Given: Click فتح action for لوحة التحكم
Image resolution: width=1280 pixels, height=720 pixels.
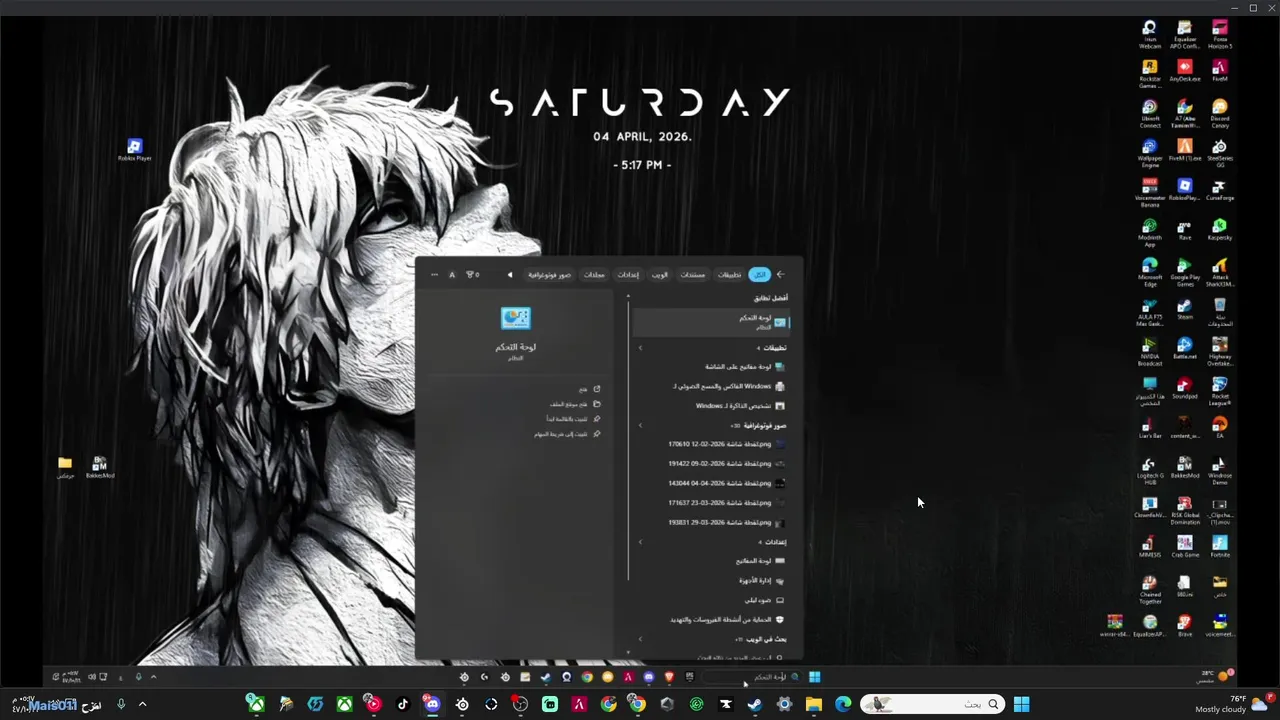Looking at the screenshot, I should tap(589, 389).
